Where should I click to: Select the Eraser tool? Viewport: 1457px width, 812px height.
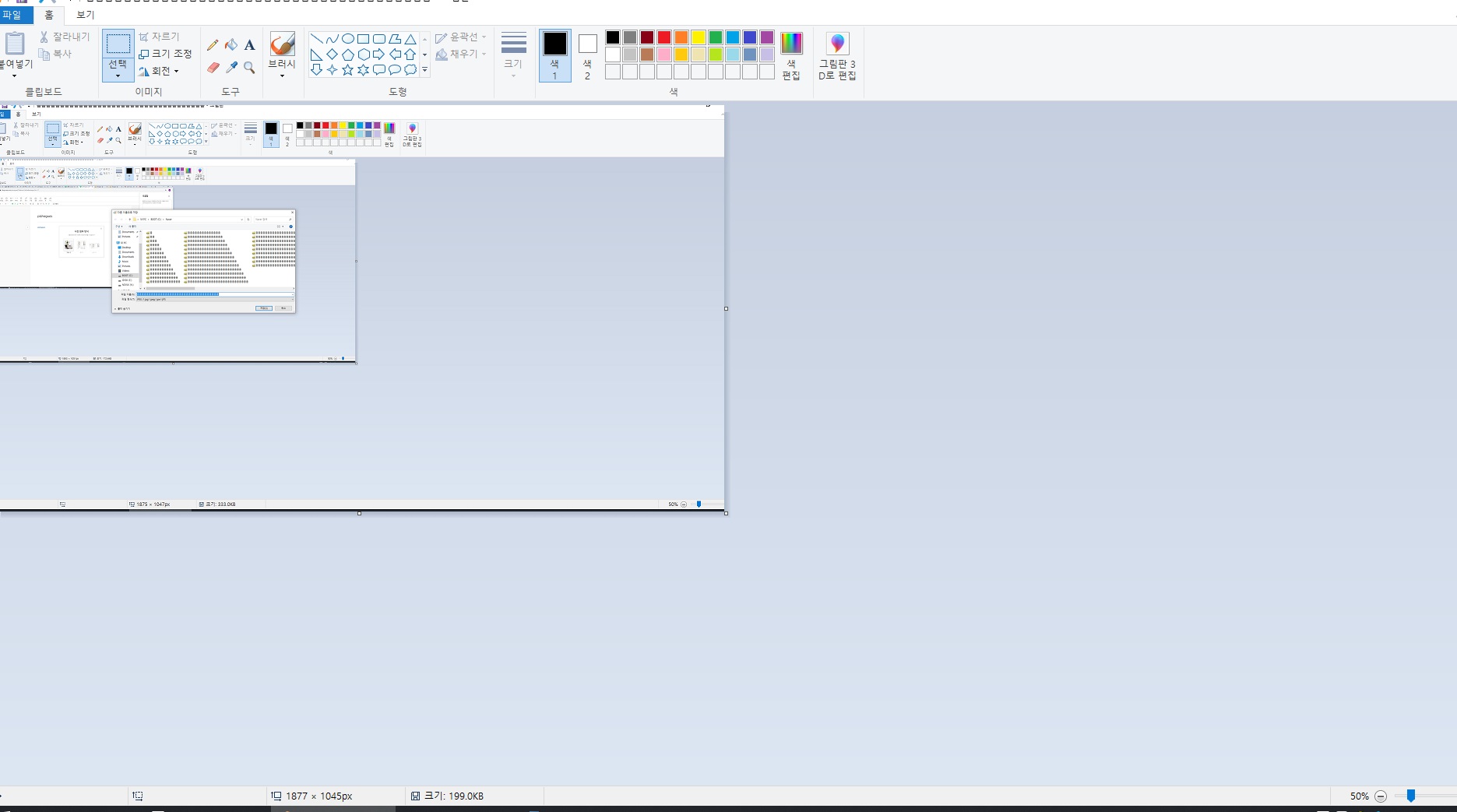pyautogui.click(x=213, y=68)
